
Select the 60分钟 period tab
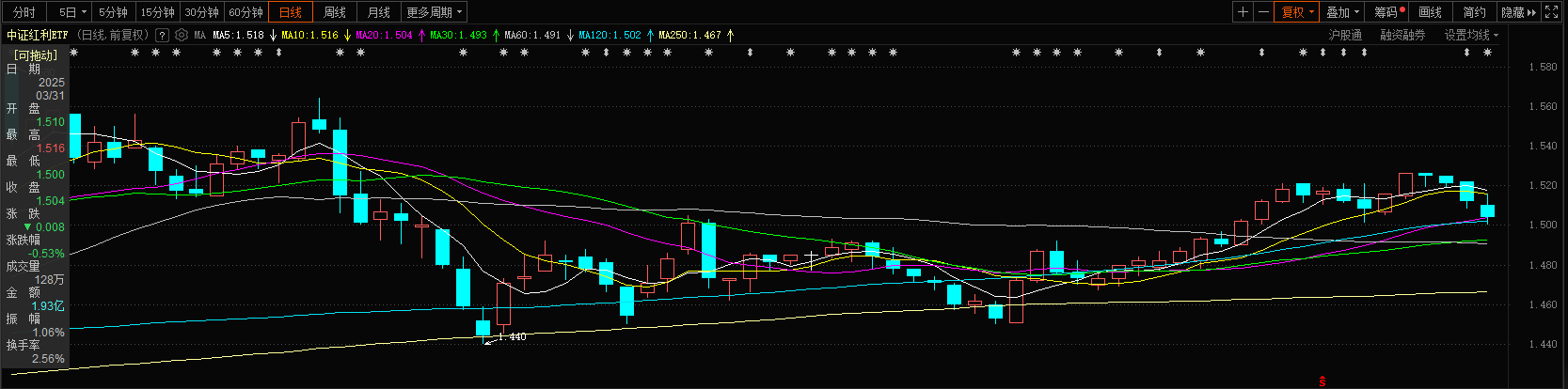[x=246, y=12]
